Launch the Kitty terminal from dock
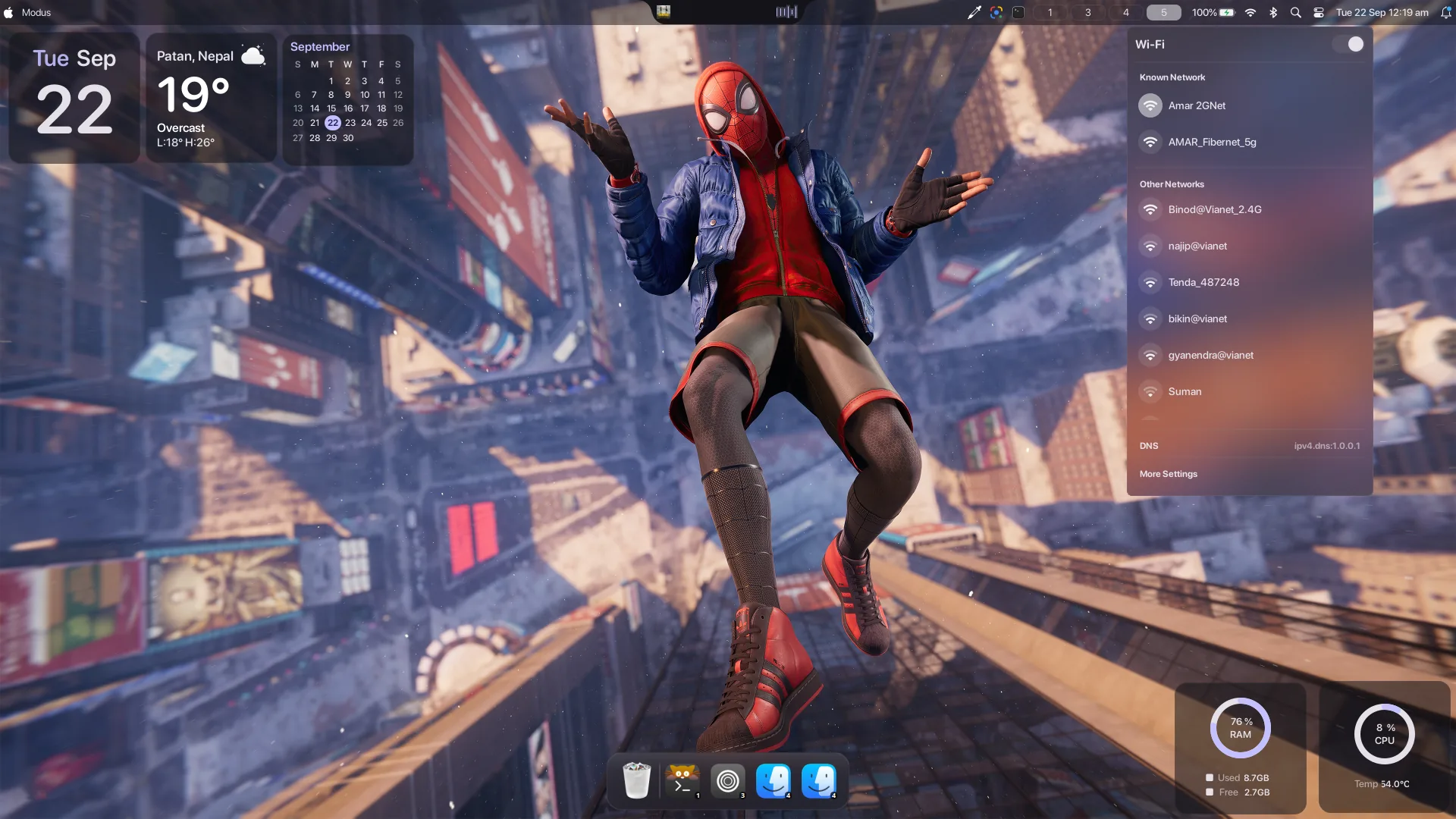 (x=682, y=780)
